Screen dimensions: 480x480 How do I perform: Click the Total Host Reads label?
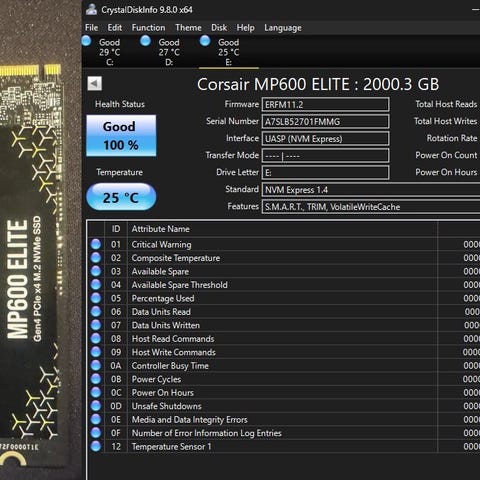click(x=446, y=104)
